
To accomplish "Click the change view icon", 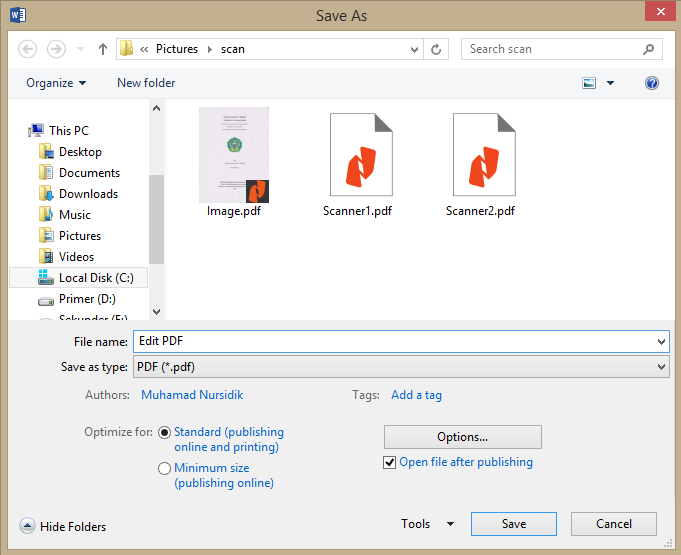I will [x=589, y=83].
